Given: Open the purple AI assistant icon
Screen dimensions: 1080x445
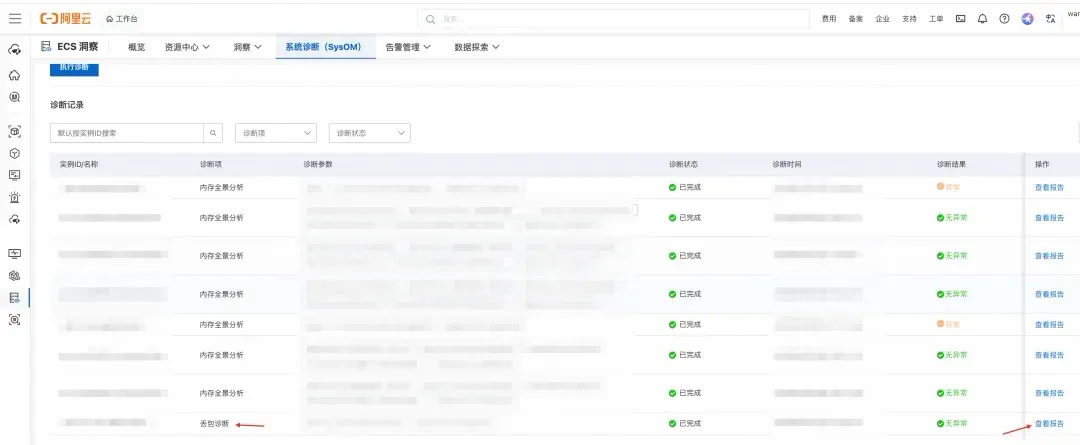Looking at the screenshot, I should [1028, 19].
